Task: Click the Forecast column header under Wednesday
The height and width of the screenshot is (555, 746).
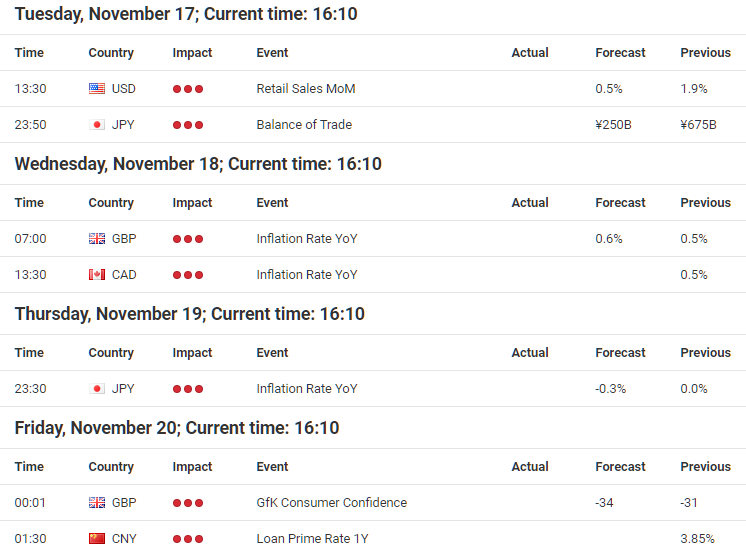Action: pyautogui.click(x=620, y=203)
